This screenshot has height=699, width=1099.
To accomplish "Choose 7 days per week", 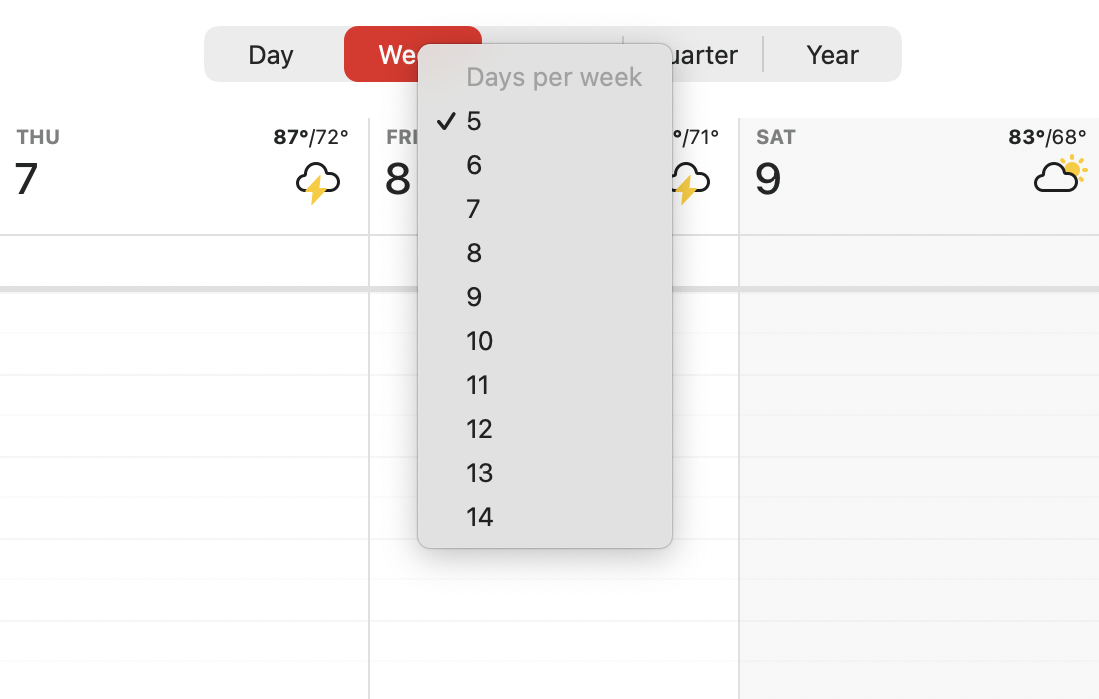I will tap(545, 209).
